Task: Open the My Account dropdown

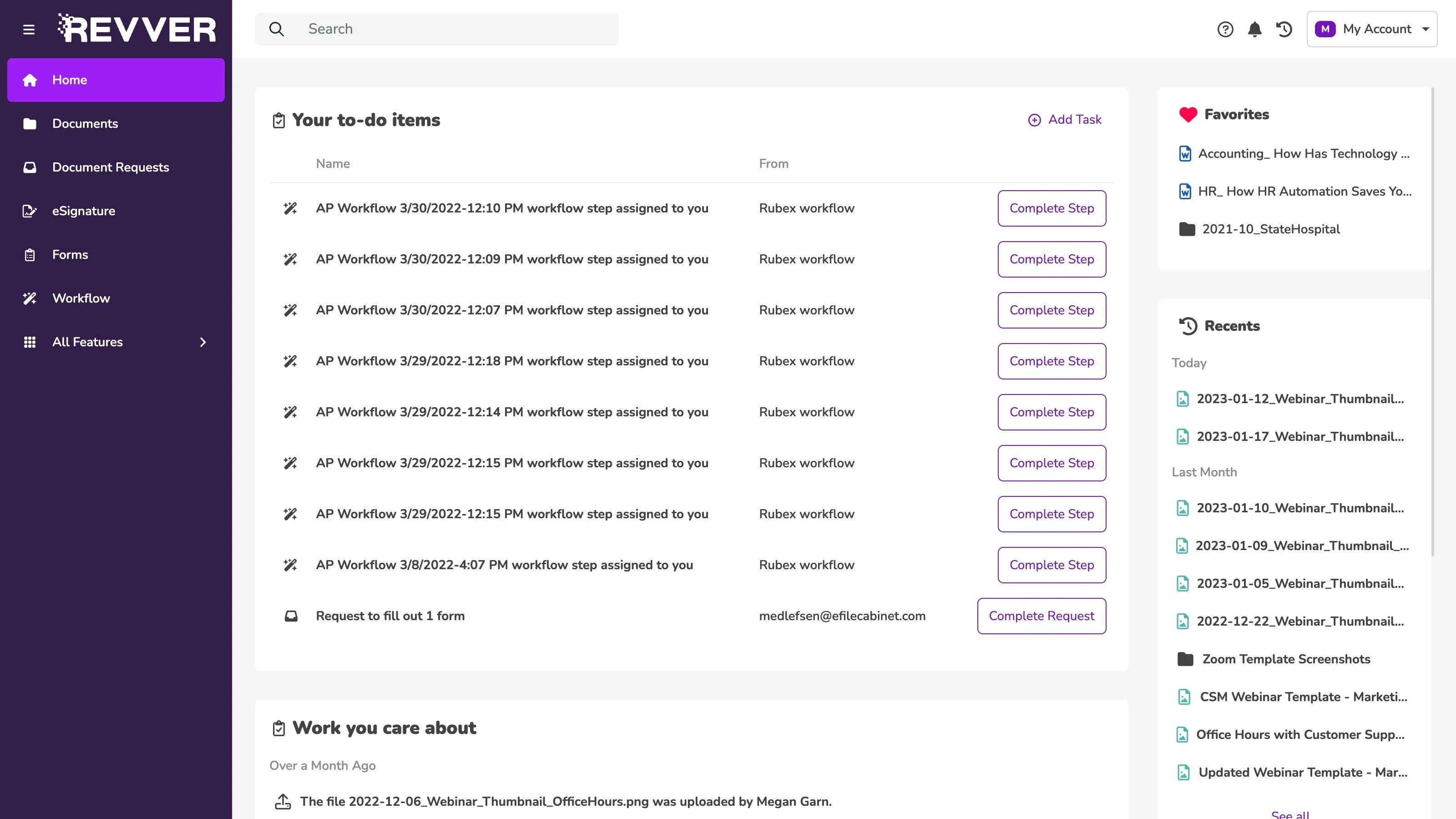Action: point(1371,30)
